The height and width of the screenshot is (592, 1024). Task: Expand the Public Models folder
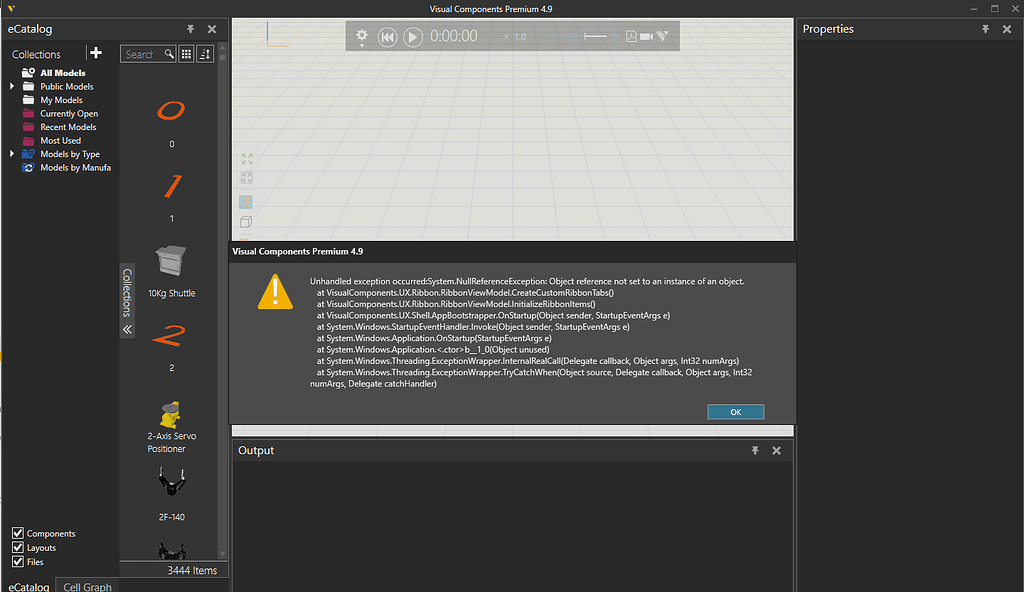tap(12, 86)
